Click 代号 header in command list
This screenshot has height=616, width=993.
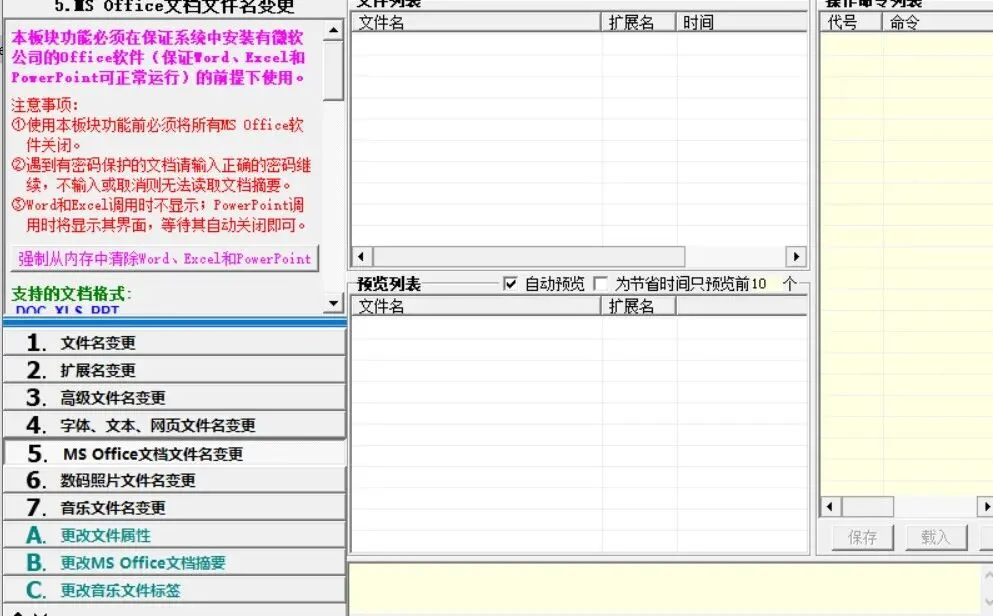(x=851, y=23)
